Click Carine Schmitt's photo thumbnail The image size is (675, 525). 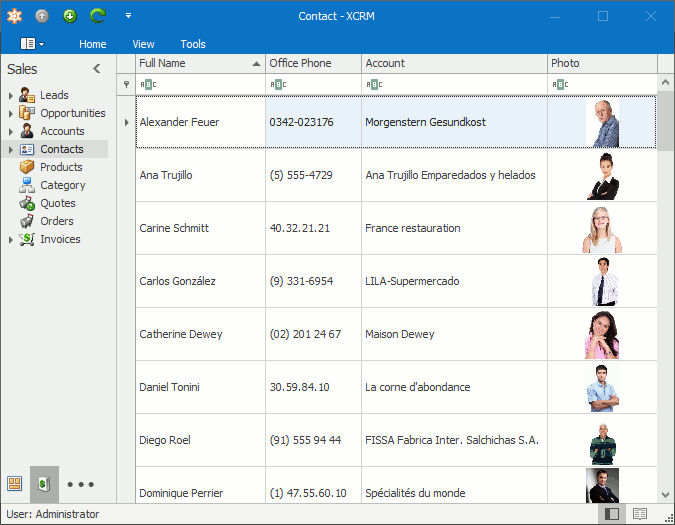(x=602, y=229)
